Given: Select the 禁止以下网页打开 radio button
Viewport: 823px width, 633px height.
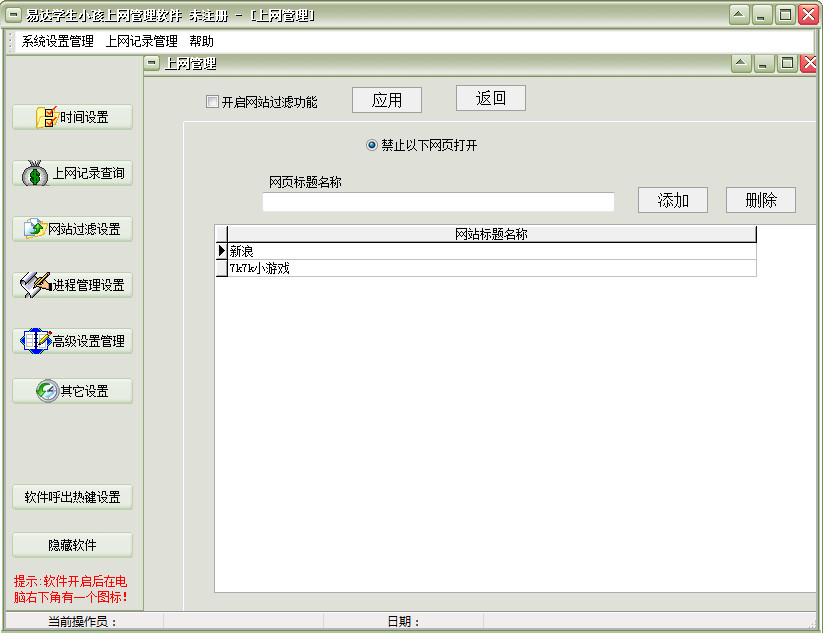Looking at the screenshot, I should point(372,145).
